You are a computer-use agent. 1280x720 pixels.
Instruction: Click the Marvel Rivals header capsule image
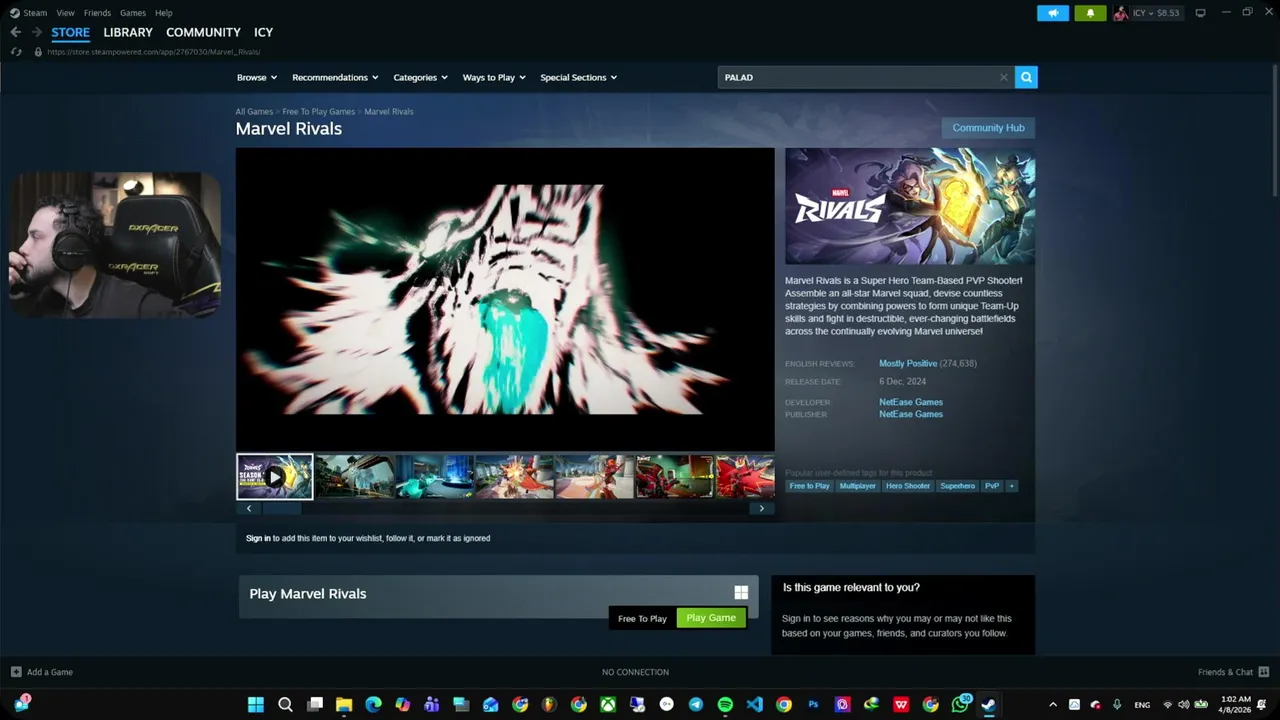click(910, 206)
